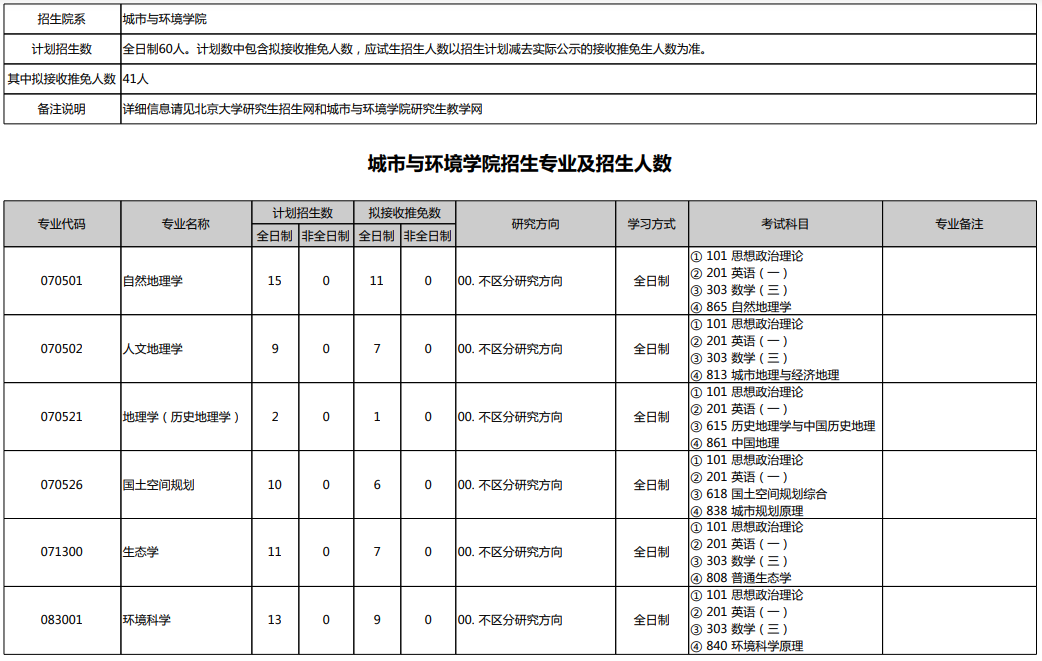Click 00. 不区分研究方向 in 自然地理学 row
The height and width of the screenshot is (661, 1042).
click(x=510, y=281)
